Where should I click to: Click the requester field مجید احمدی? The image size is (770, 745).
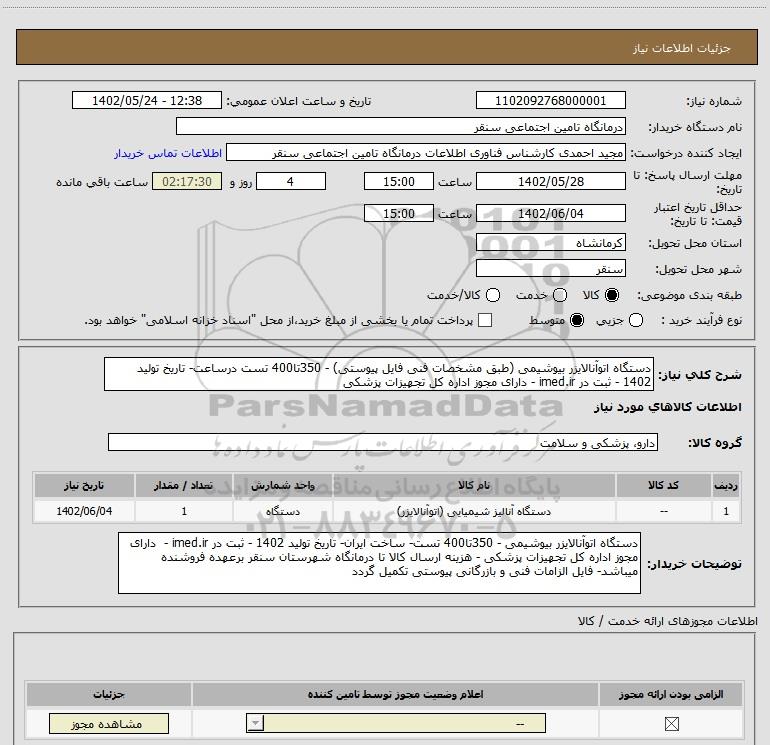point(426,153)
